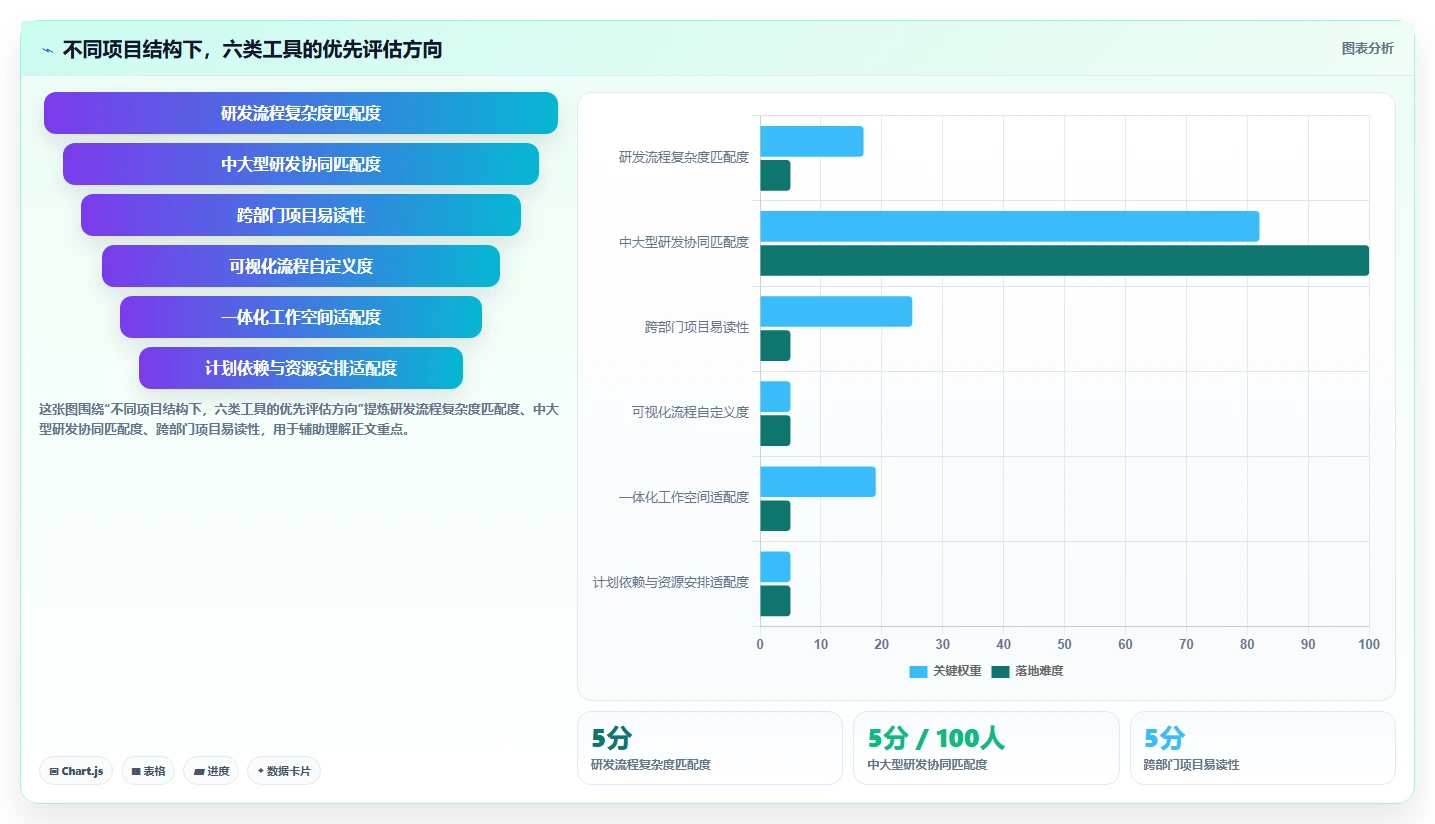Click 可视化流程自定义度 green chart bar
1435x824 pixels.
pos(775,430)
